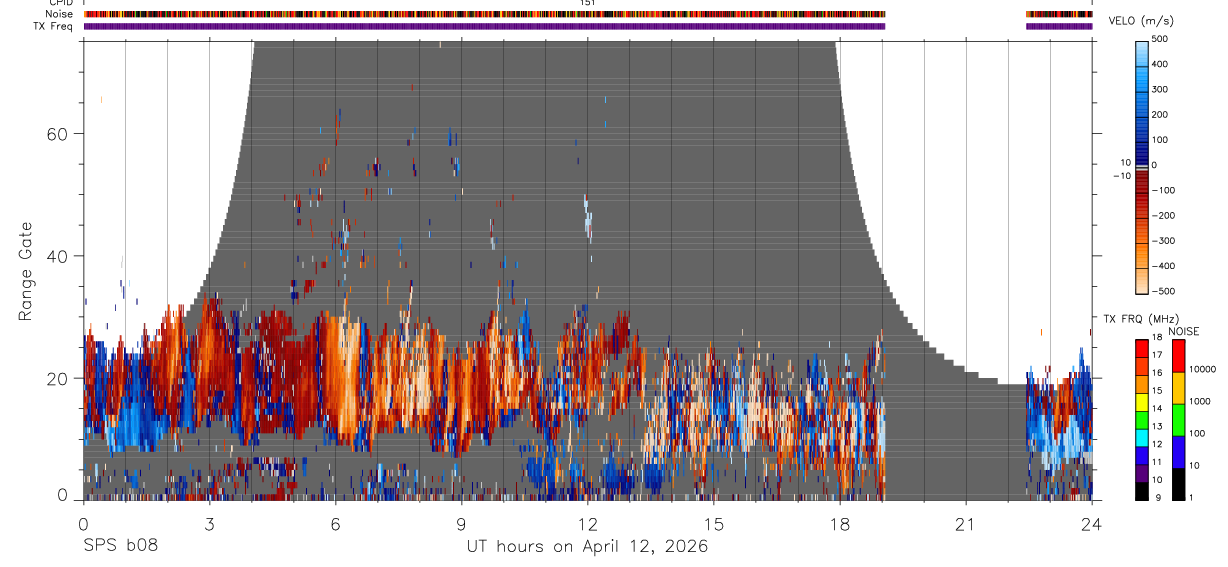Viewport: 1228px width, 567px height.
Task: Click the 17 MHz label on TX FRQ scale
Action: (x=1158, y=355)
